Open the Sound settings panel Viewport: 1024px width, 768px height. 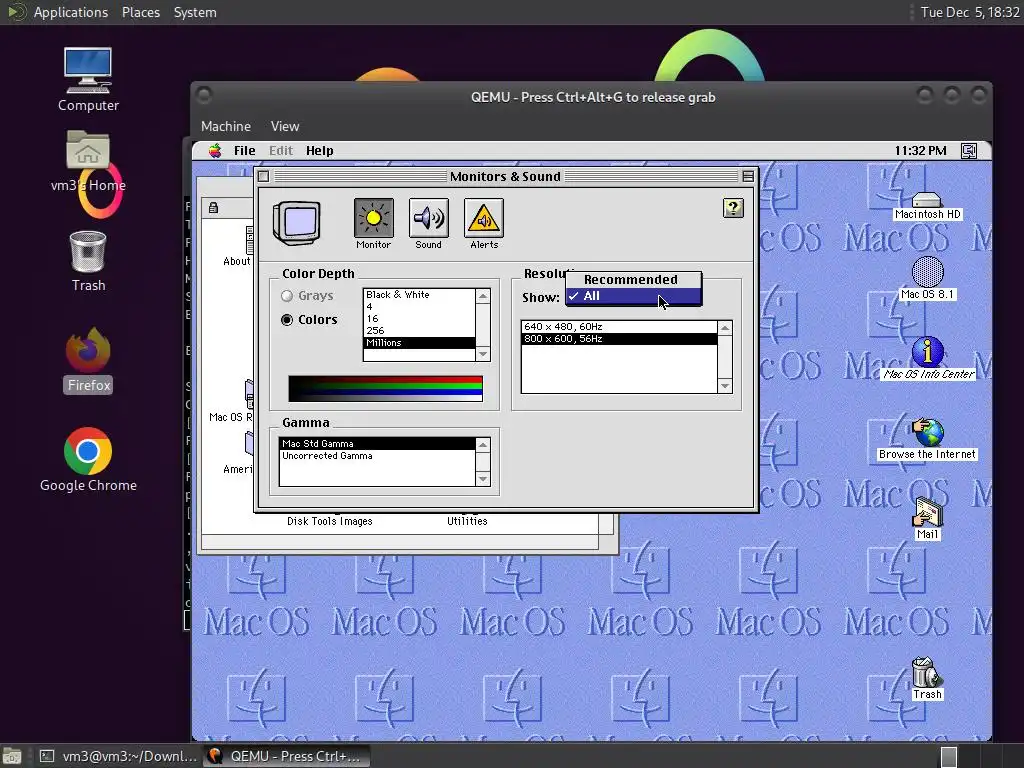coord(428,218)
